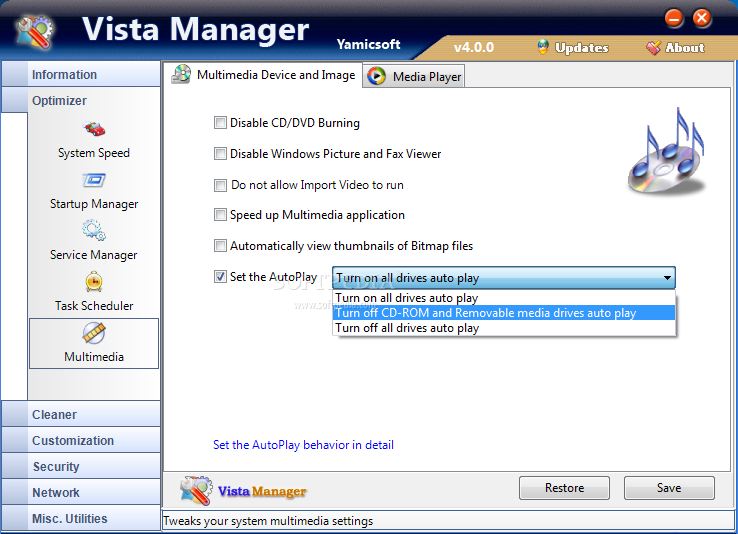
Task: Click the Yamicsoft brand text
Action: [369, 44]
